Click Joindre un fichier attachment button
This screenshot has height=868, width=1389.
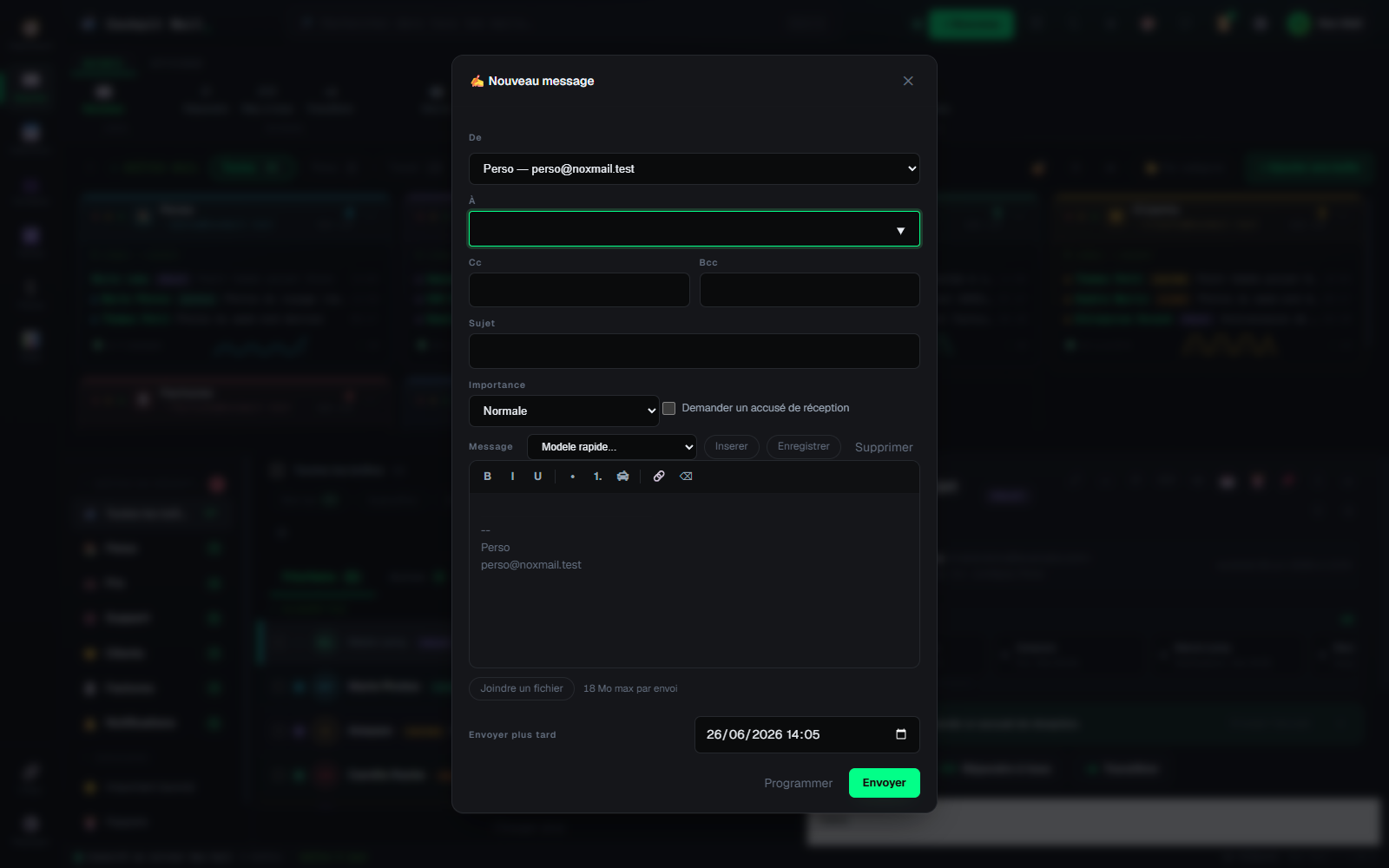522,688
